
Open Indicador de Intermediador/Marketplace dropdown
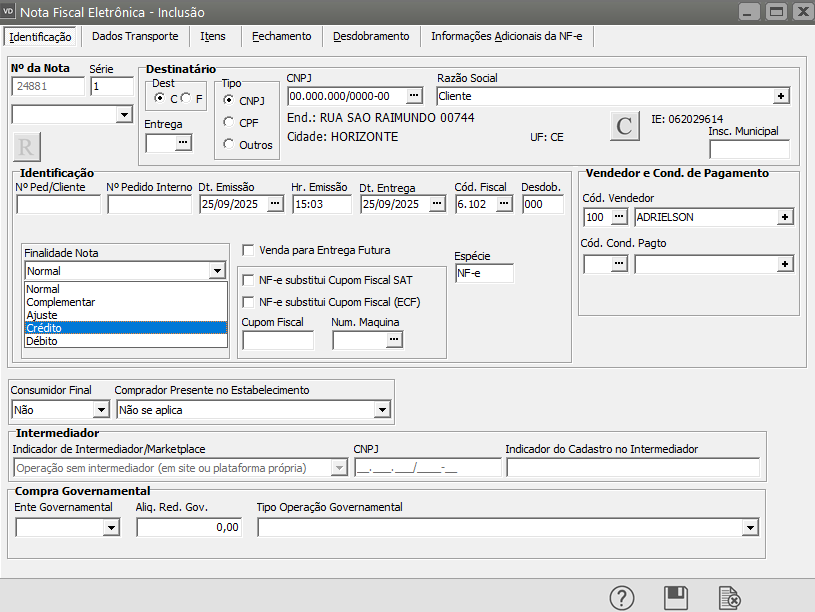pyautogui.click(x=339, y=468)
